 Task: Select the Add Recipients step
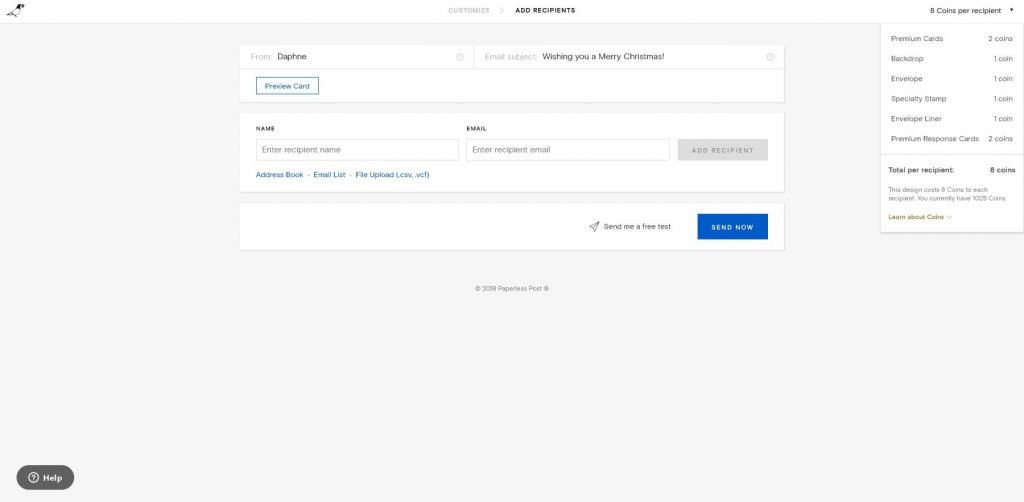(x=545, y=10)
